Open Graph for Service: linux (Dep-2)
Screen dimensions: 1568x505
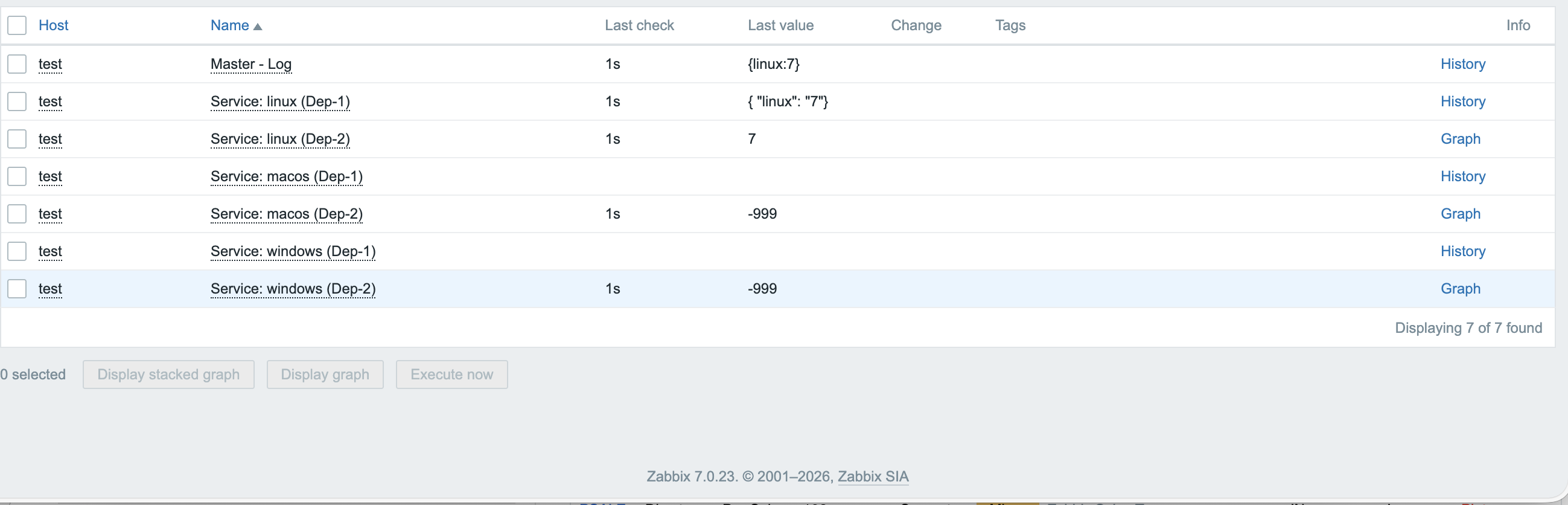tap(1459, 139)
